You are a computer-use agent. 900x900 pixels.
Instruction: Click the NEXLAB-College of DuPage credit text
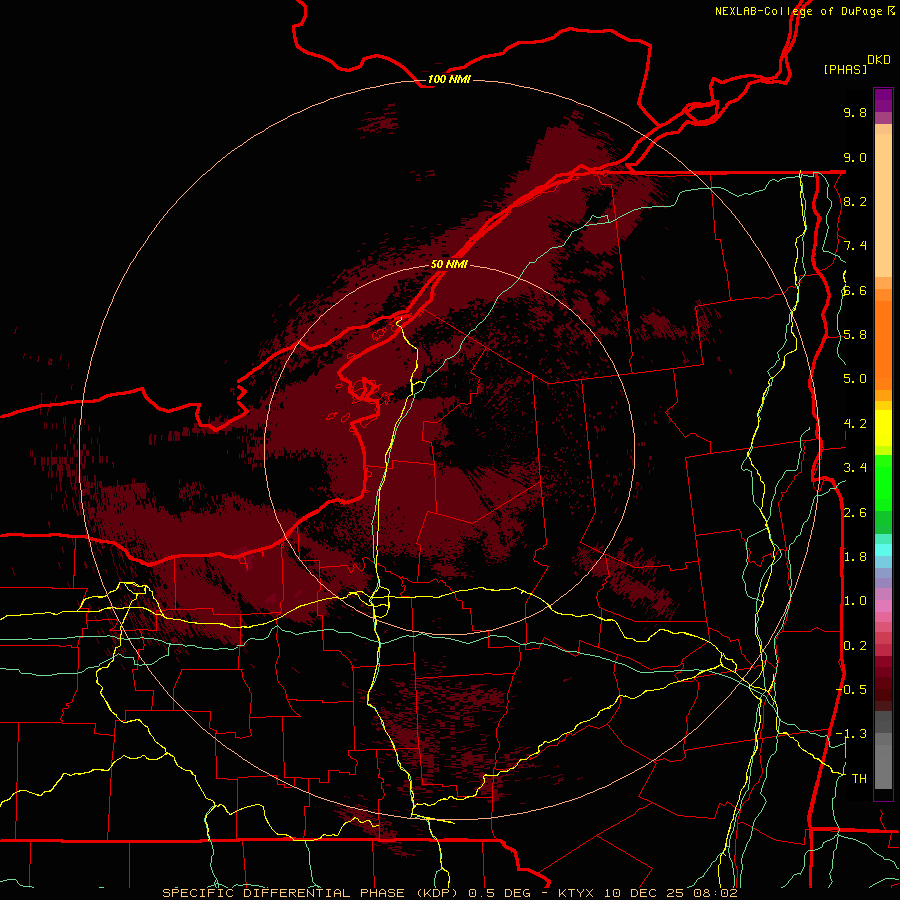804,11
